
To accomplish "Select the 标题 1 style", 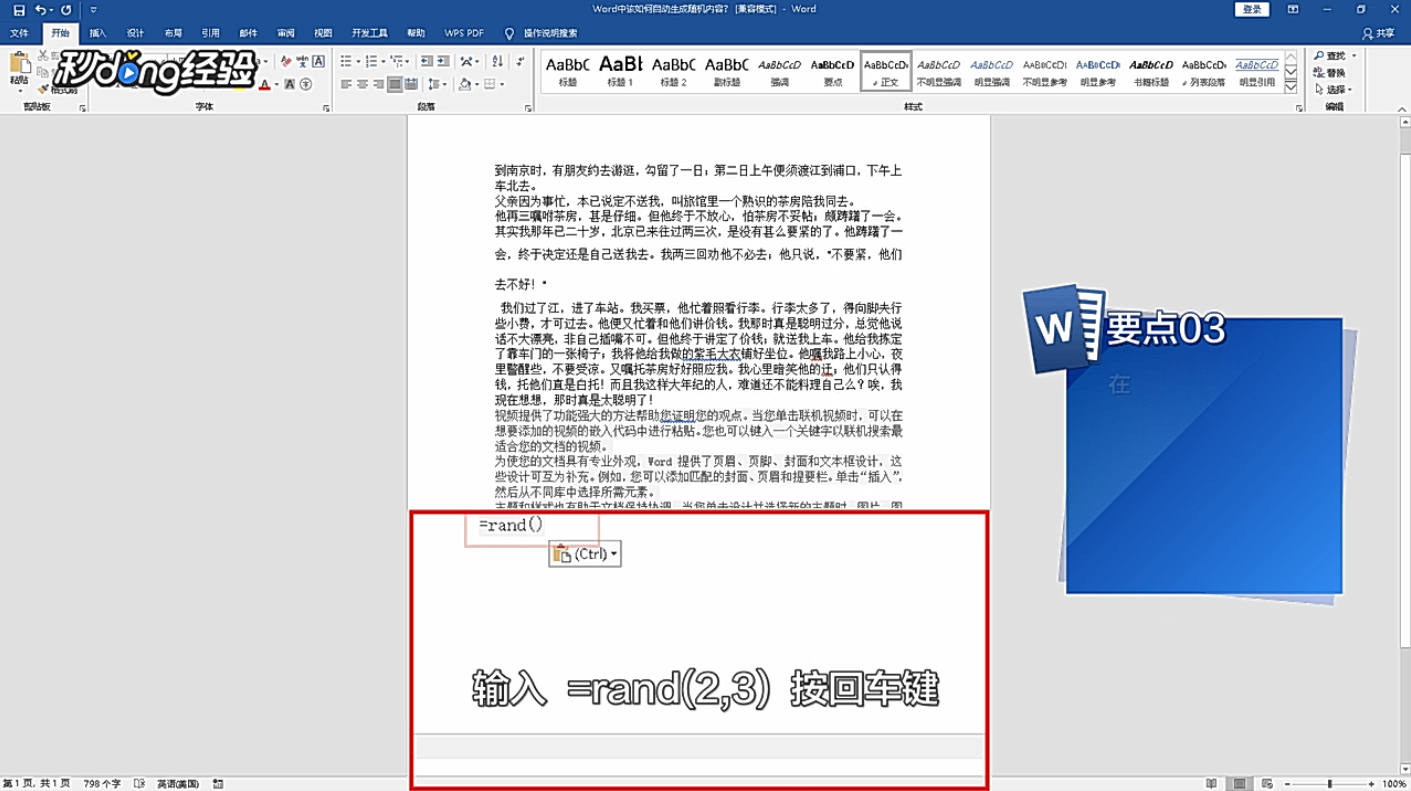I will click(x=620, y=70).
